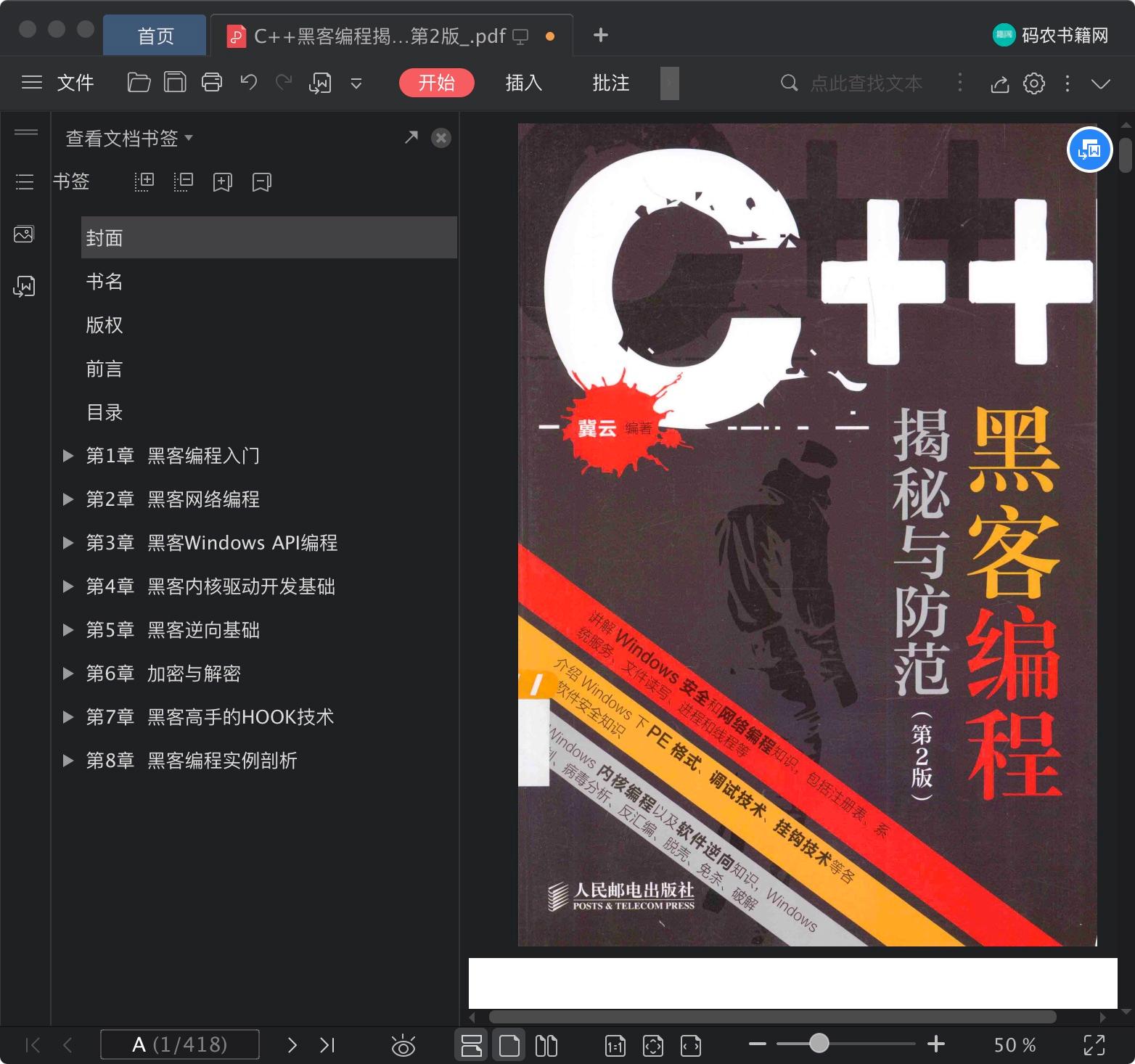This screenshot has width=1135, height=1064.
Task: Open the 查看文档书签 dropdown
Action: [129, 138]
